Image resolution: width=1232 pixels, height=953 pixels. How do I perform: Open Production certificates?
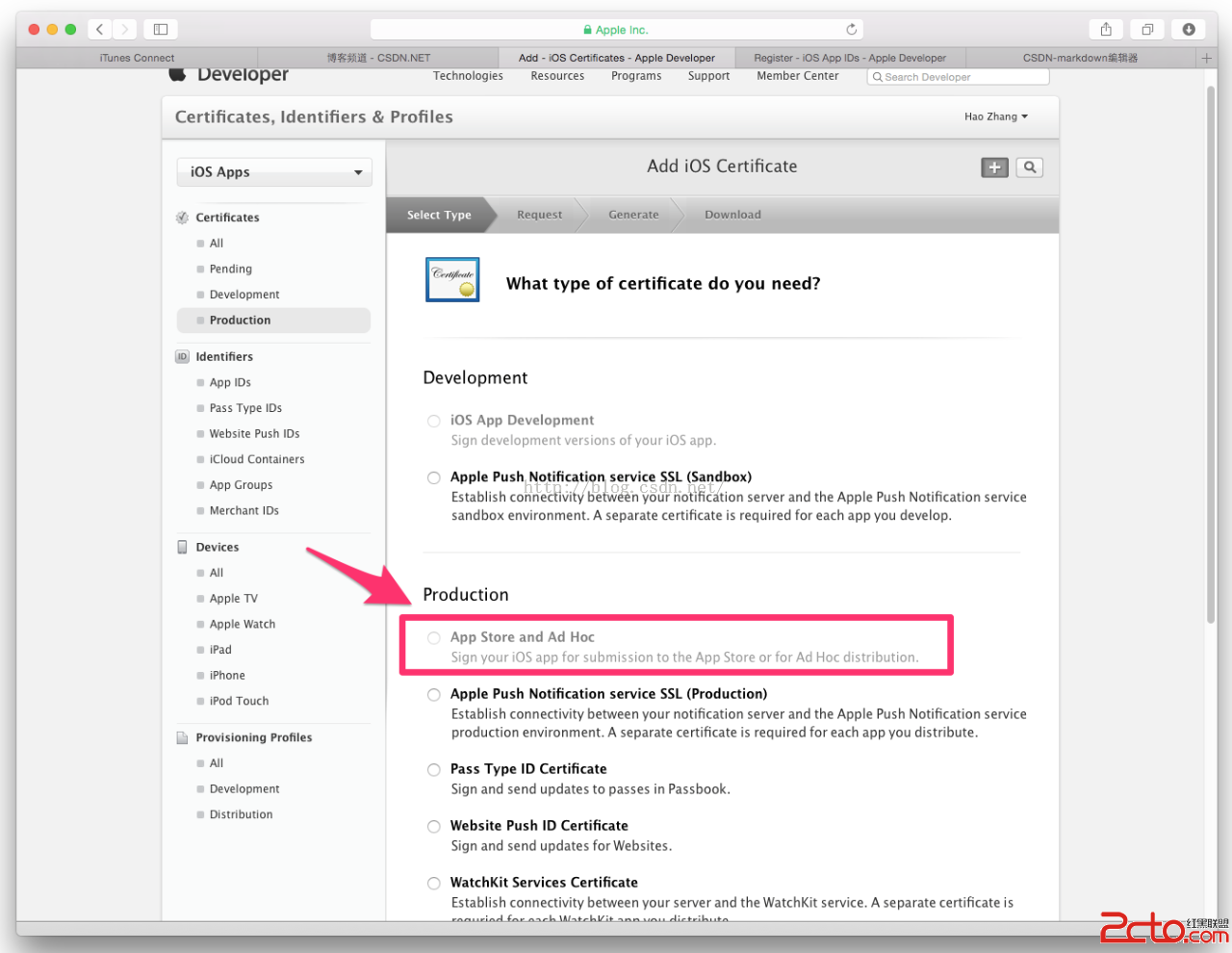pyautogui.click(x=274, y=321)
